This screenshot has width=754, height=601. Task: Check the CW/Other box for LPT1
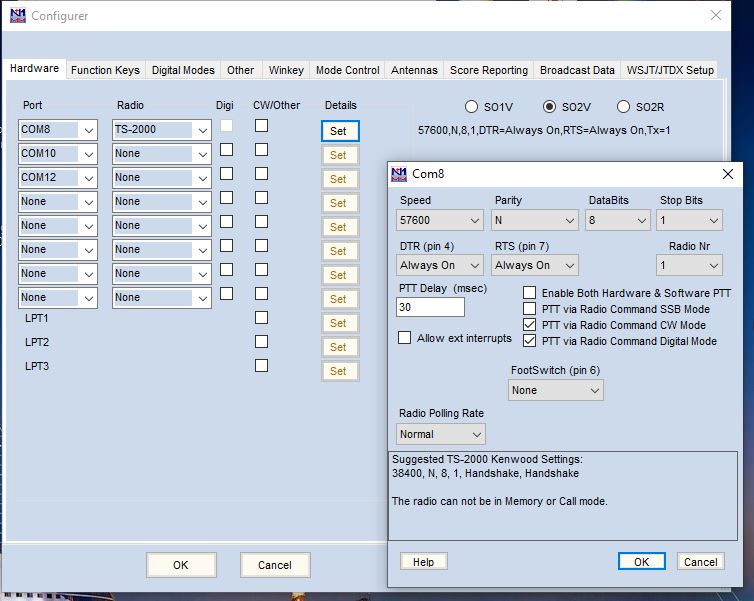[x=261, y=318]
